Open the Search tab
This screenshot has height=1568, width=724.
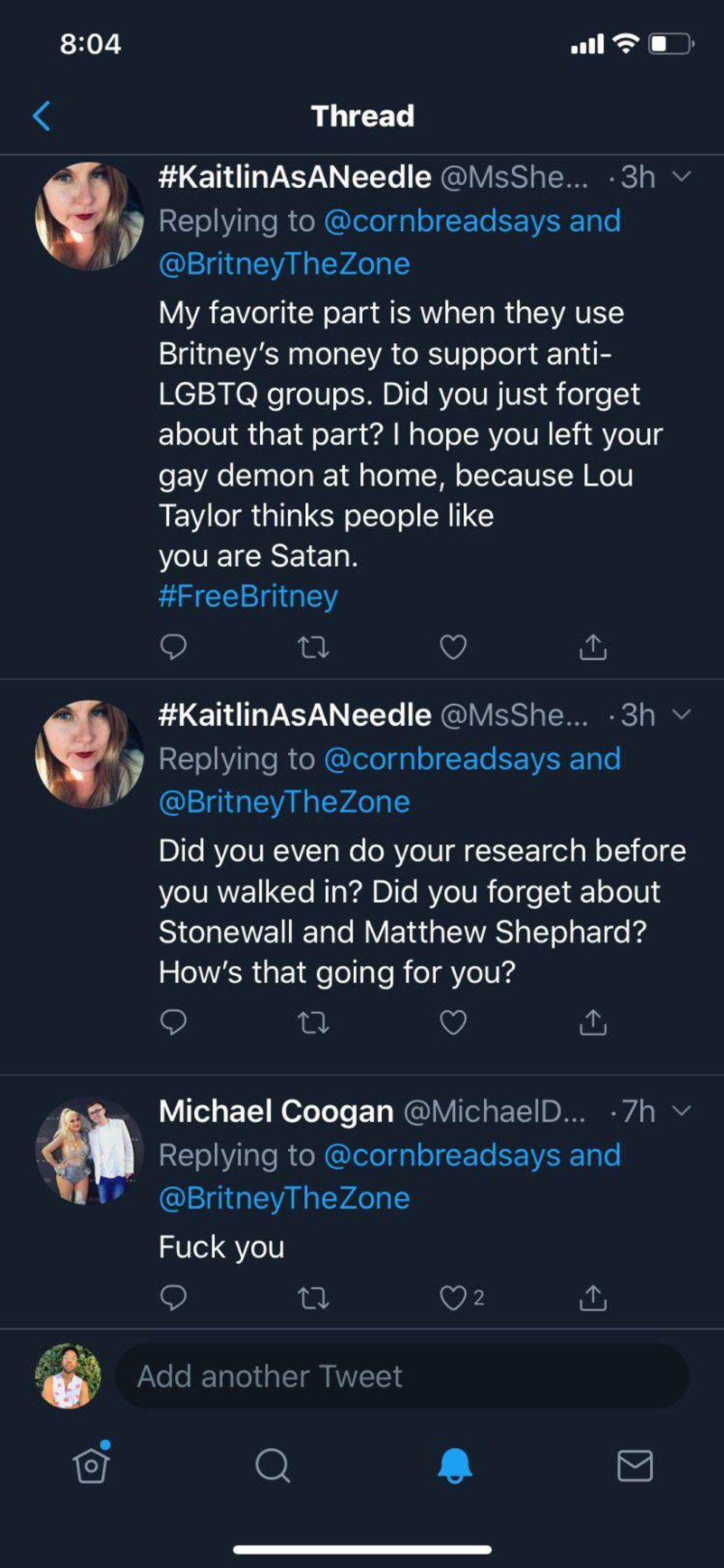(x=273, y=1465)
